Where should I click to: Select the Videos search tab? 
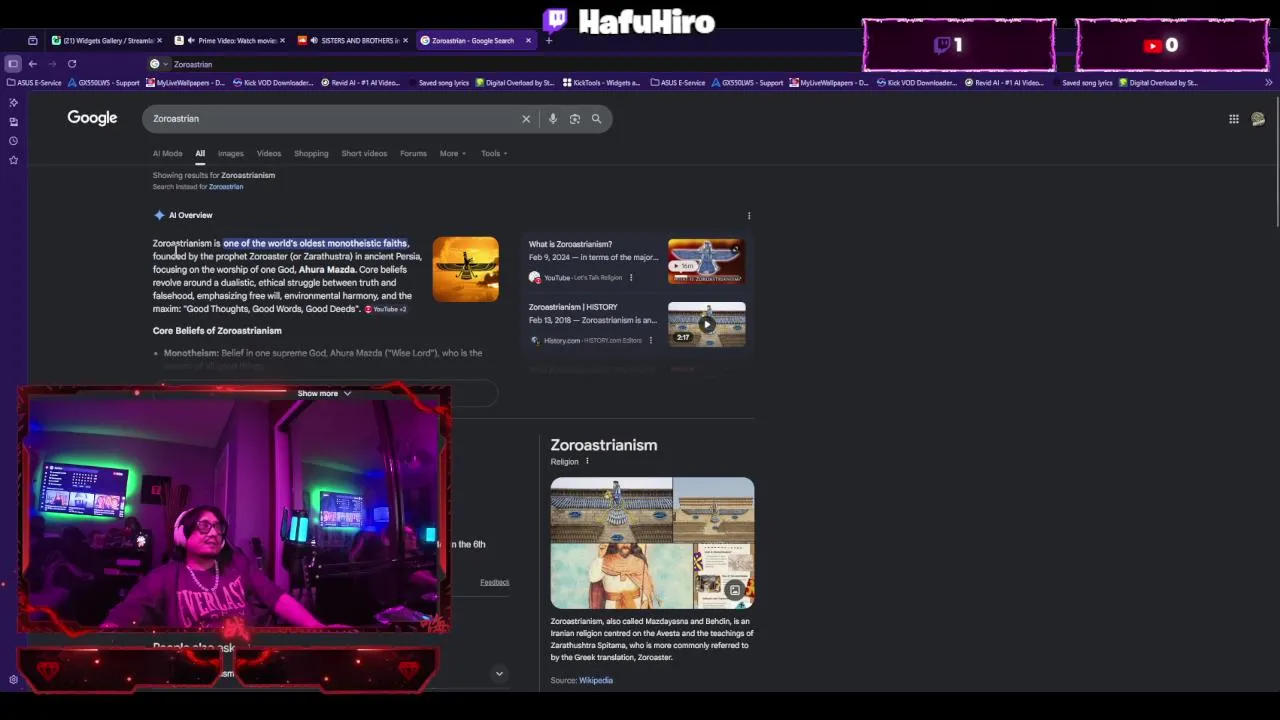click(268, 153)
